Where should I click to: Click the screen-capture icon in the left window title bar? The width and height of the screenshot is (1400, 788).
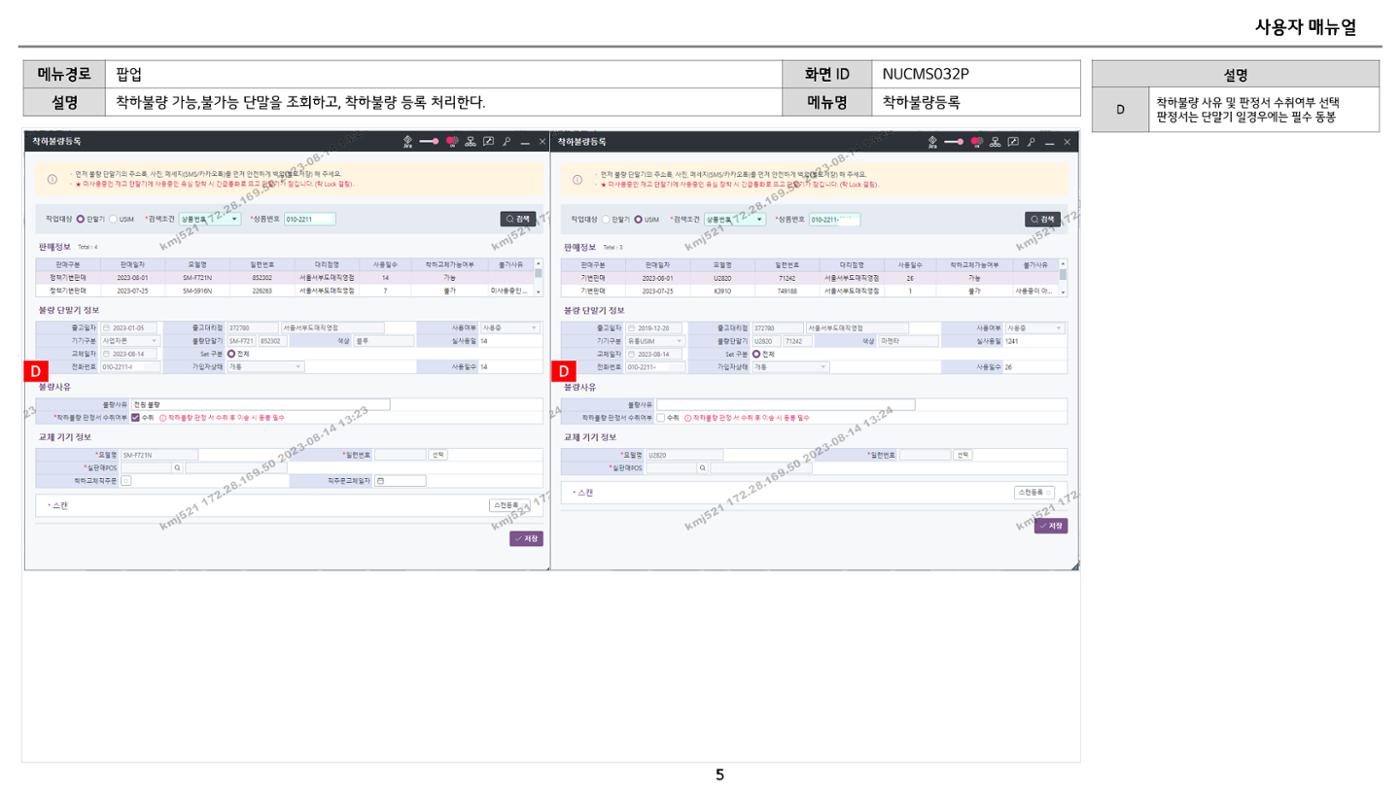click(488, 141)
